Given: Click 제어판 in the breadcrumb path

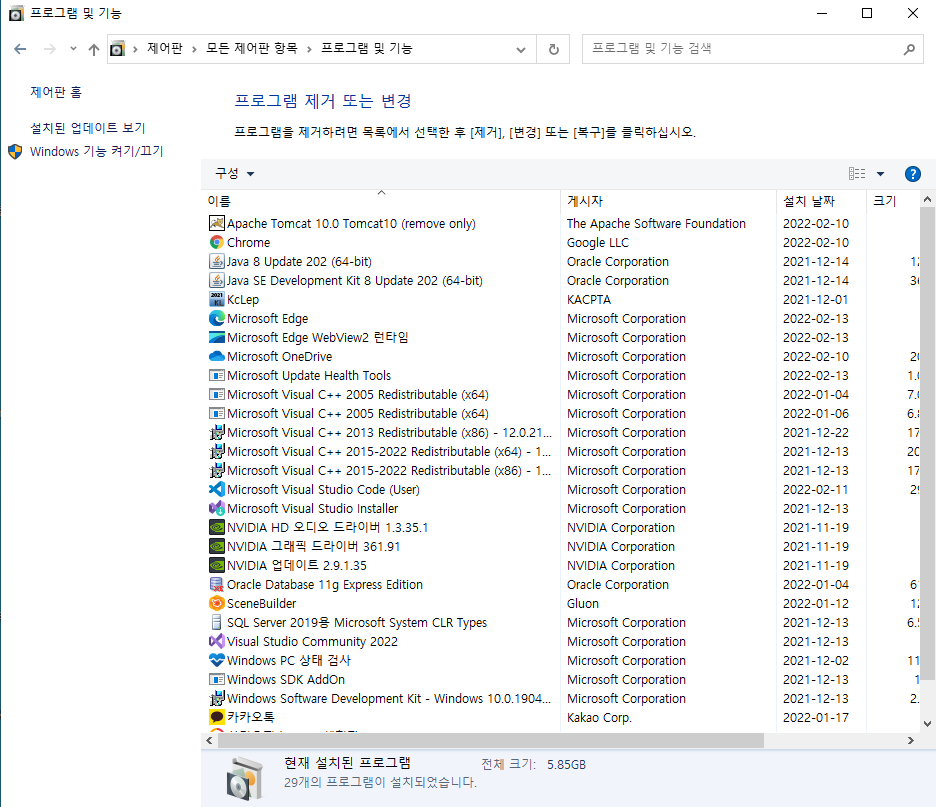Looking at the screenshot, I should [165, 48].
